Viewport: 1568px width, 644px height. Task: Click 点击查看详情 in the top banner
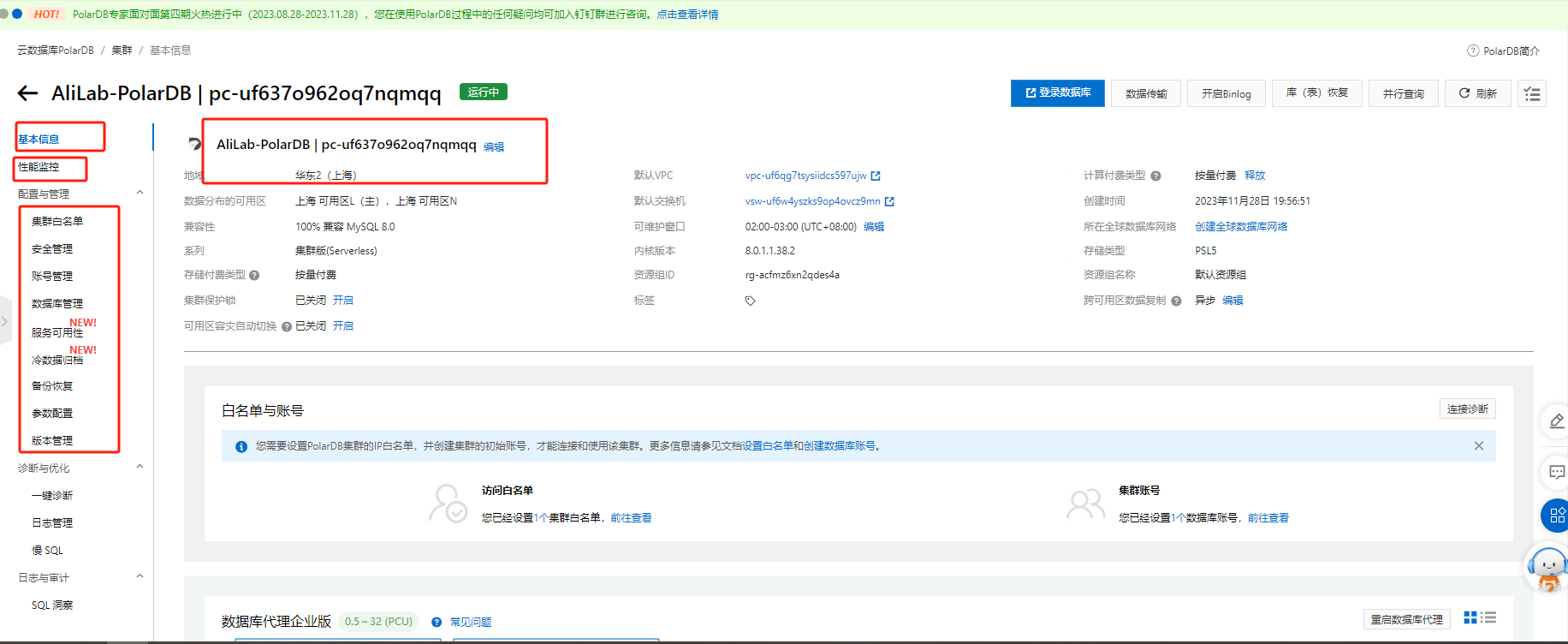688,15
